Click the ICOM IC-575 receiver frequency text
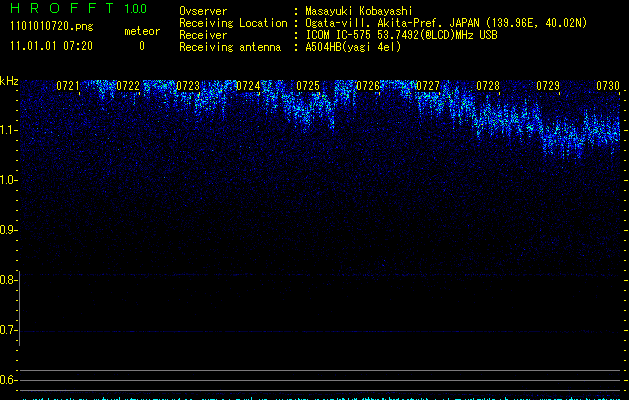The image size is (629, 400). 402,35
